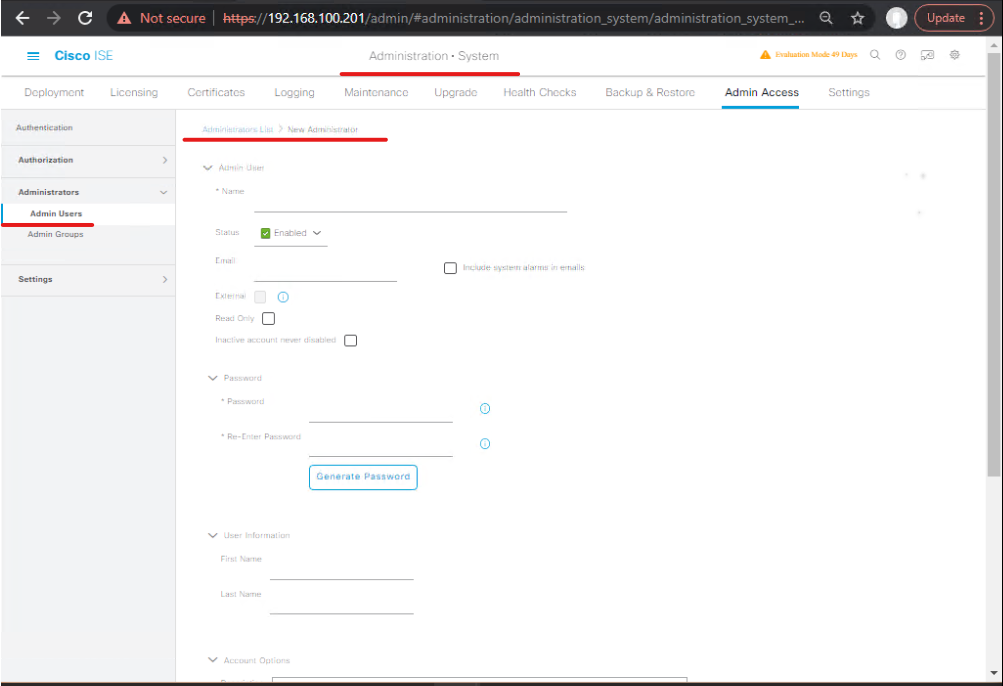Switch to the Upgrade tab
The image size is (1003, 686).
(455, 92)
